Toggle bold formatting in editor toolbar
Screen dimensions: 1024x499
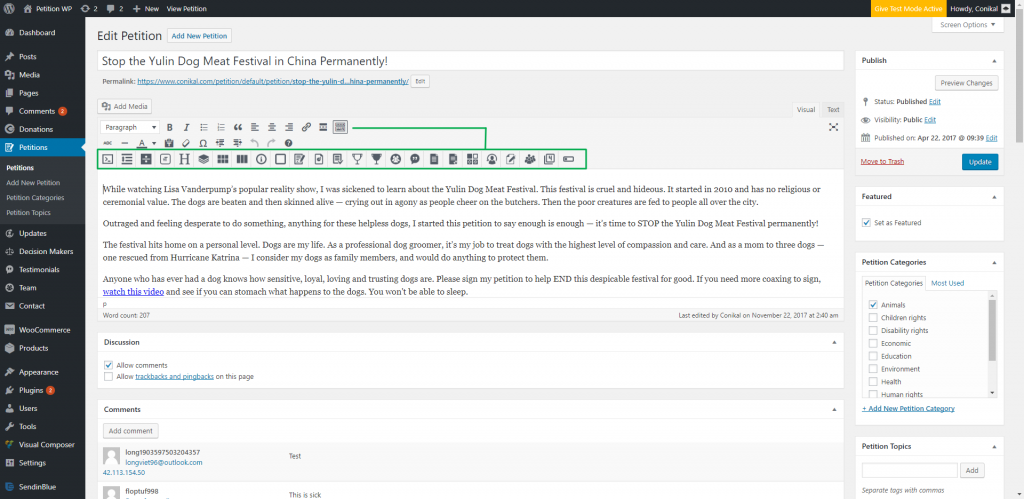(170, 127)
